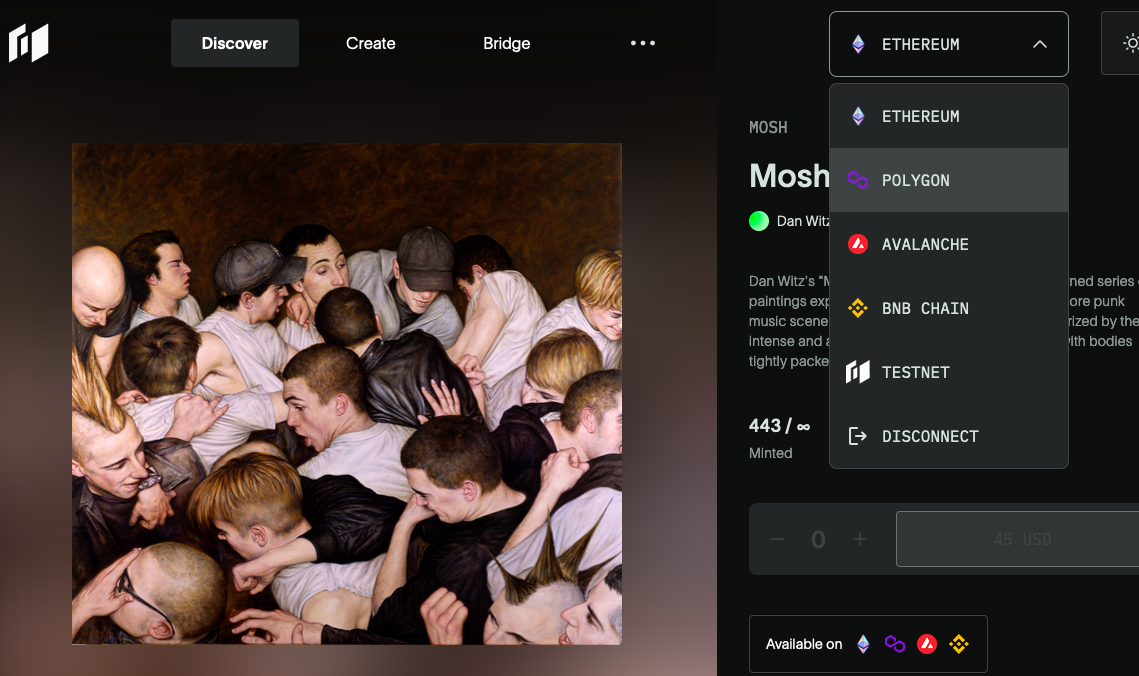
Task: Click the Mosh title heading
Action: pyautogui.click(x=789, y=176)
